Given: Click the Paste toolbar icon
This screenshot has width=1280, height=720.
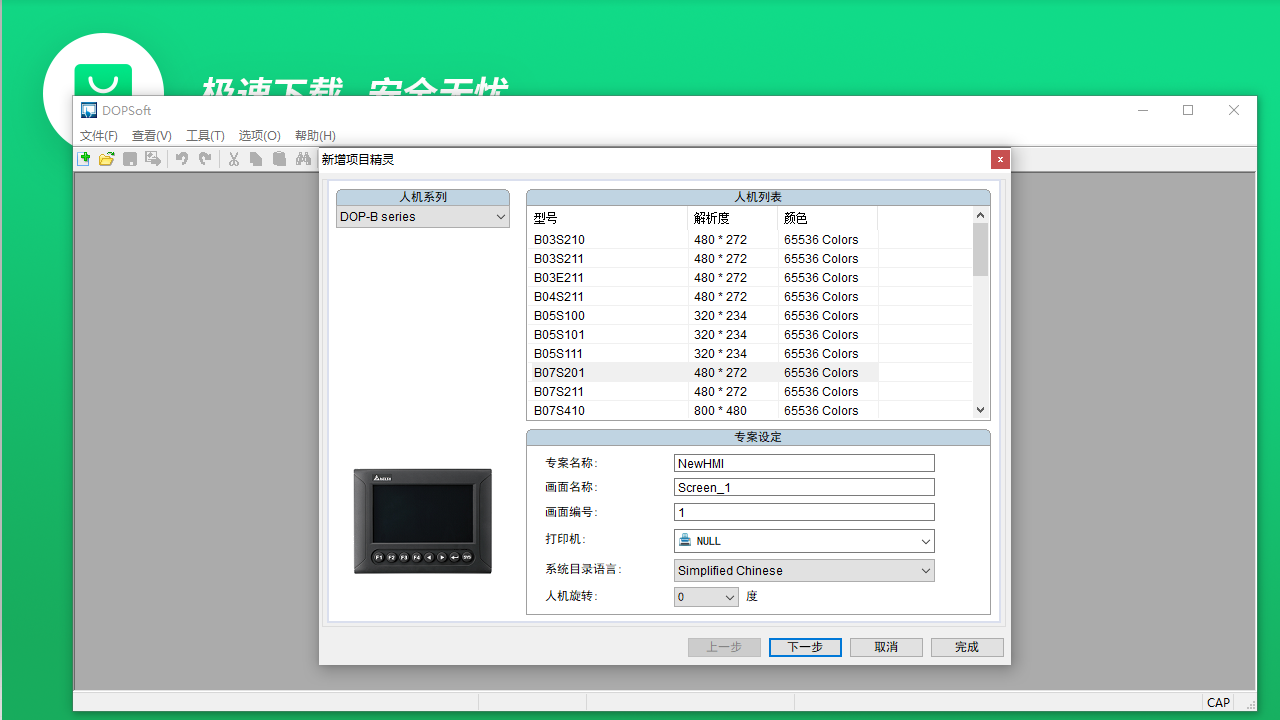Looking at the screenshot, I should pos(279,158).
